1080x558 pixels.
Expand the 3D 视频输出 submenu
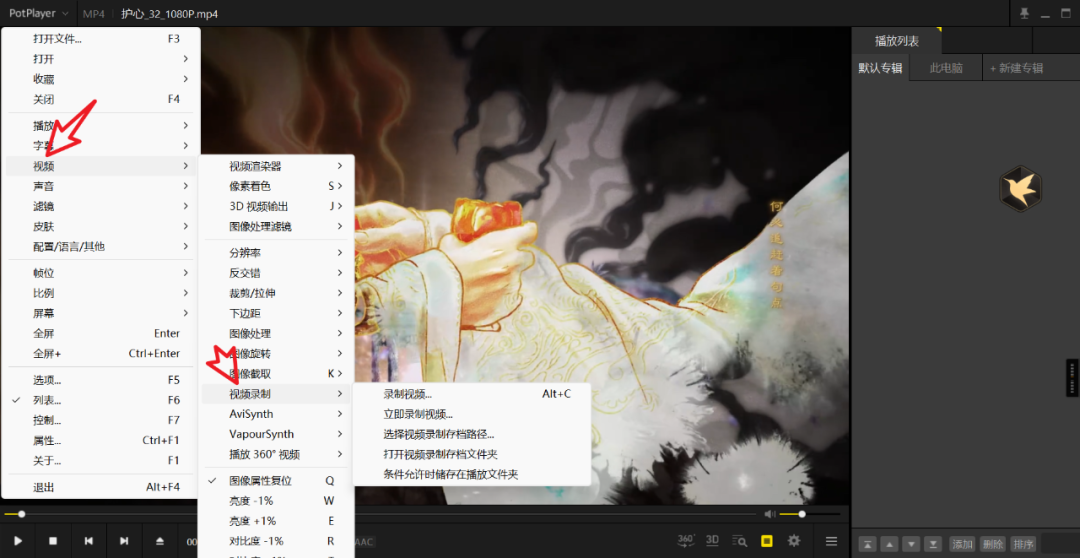tap(277, 206)
